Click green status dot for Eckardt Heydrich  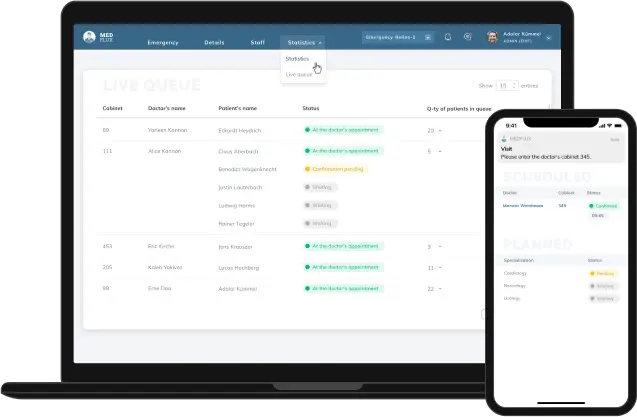pos(308,130)
